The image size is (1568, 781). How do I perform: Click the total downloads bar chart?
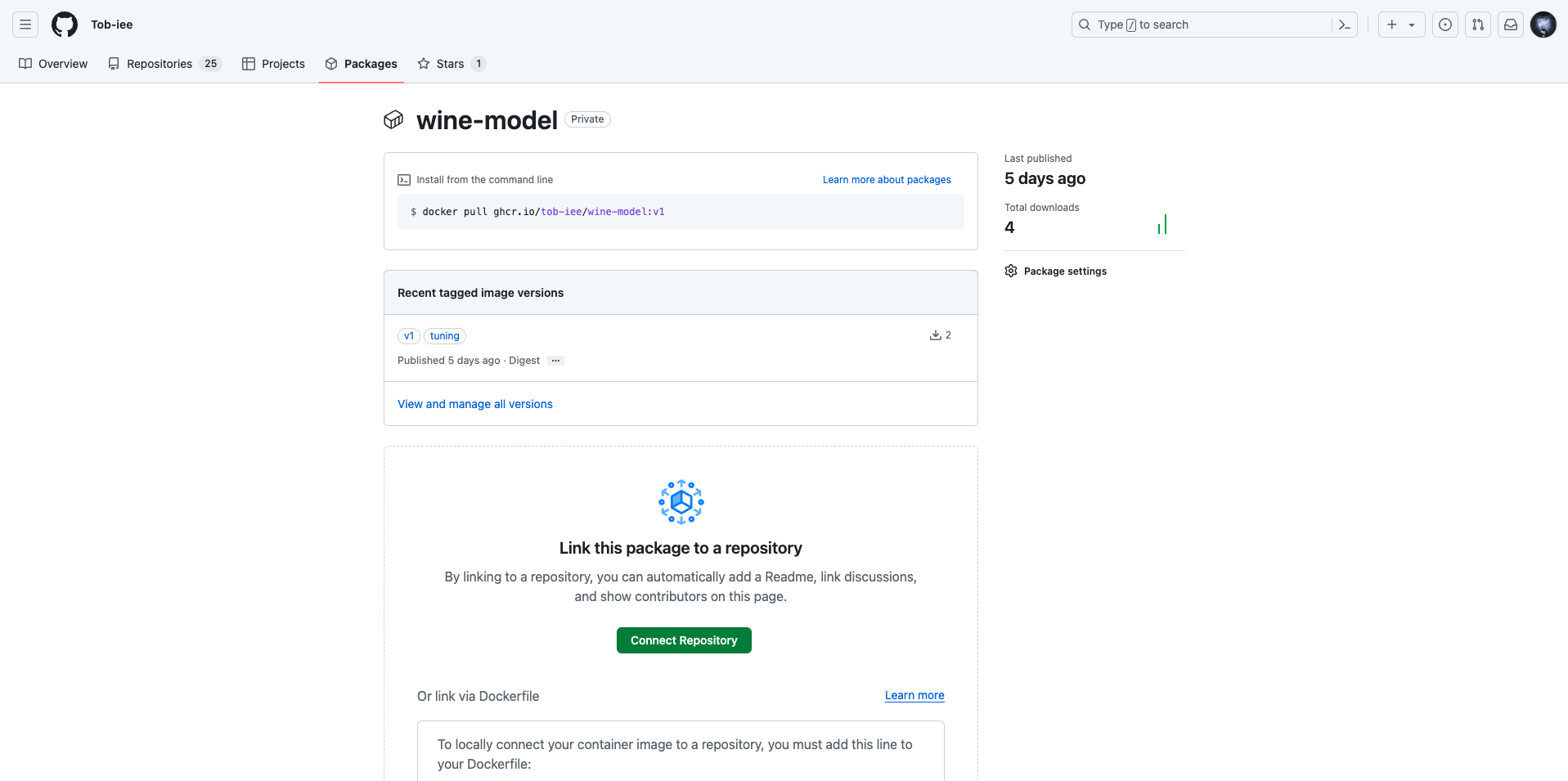pyautogui.click(x=1162, y=224)
